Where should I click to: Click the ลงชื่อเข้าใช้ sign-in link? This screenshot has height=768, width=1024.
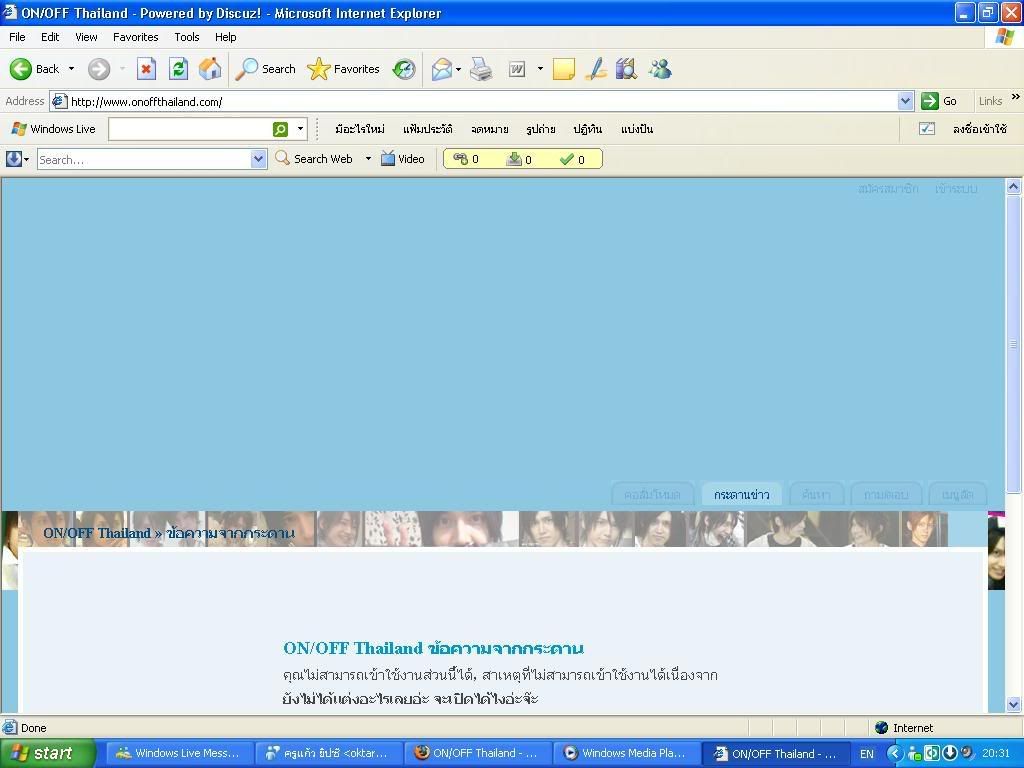click(x=980, y=129)
